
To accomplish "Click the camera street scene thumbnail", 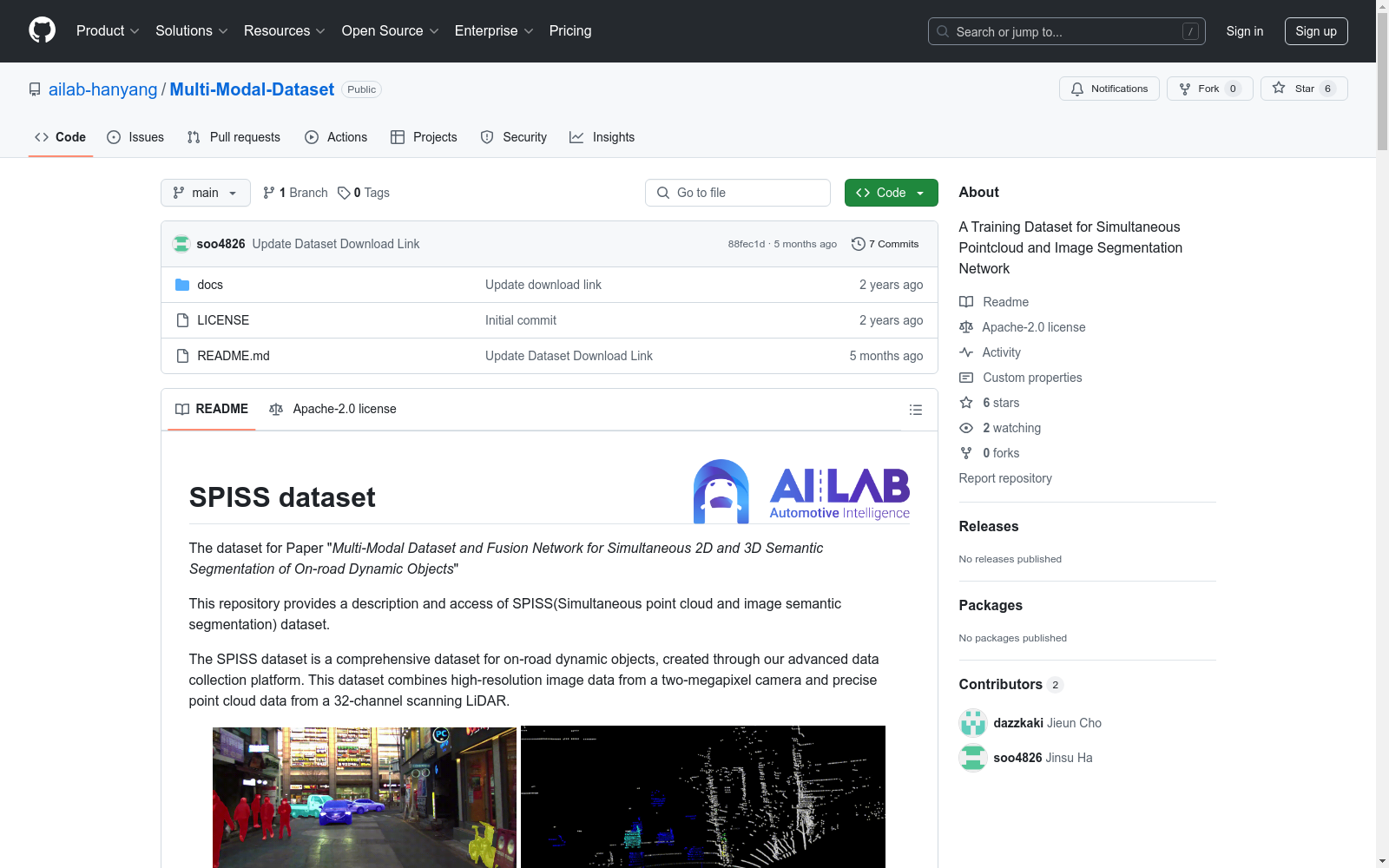I will (x=365, y=797).
